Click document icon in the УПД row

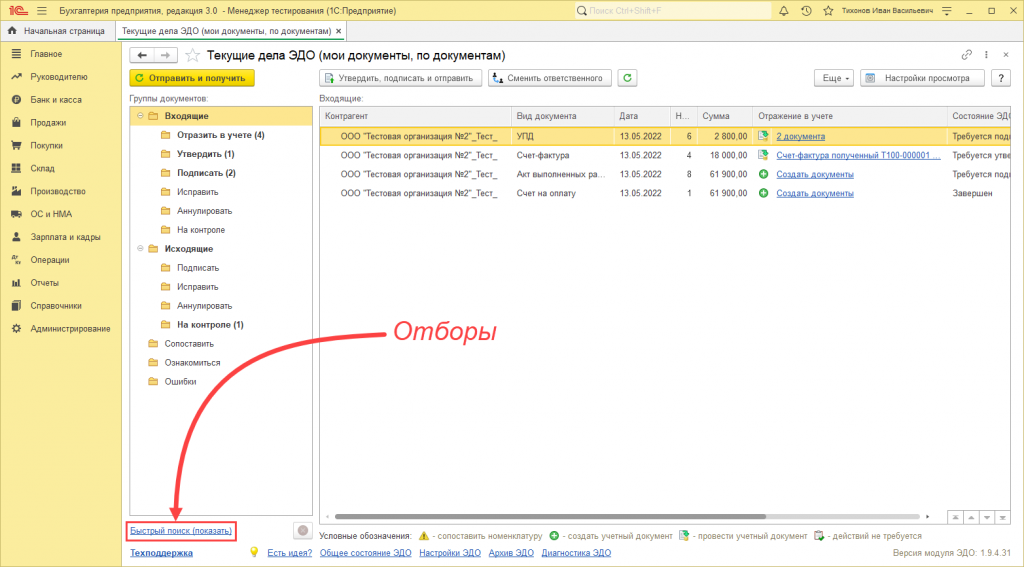point(763,136)
